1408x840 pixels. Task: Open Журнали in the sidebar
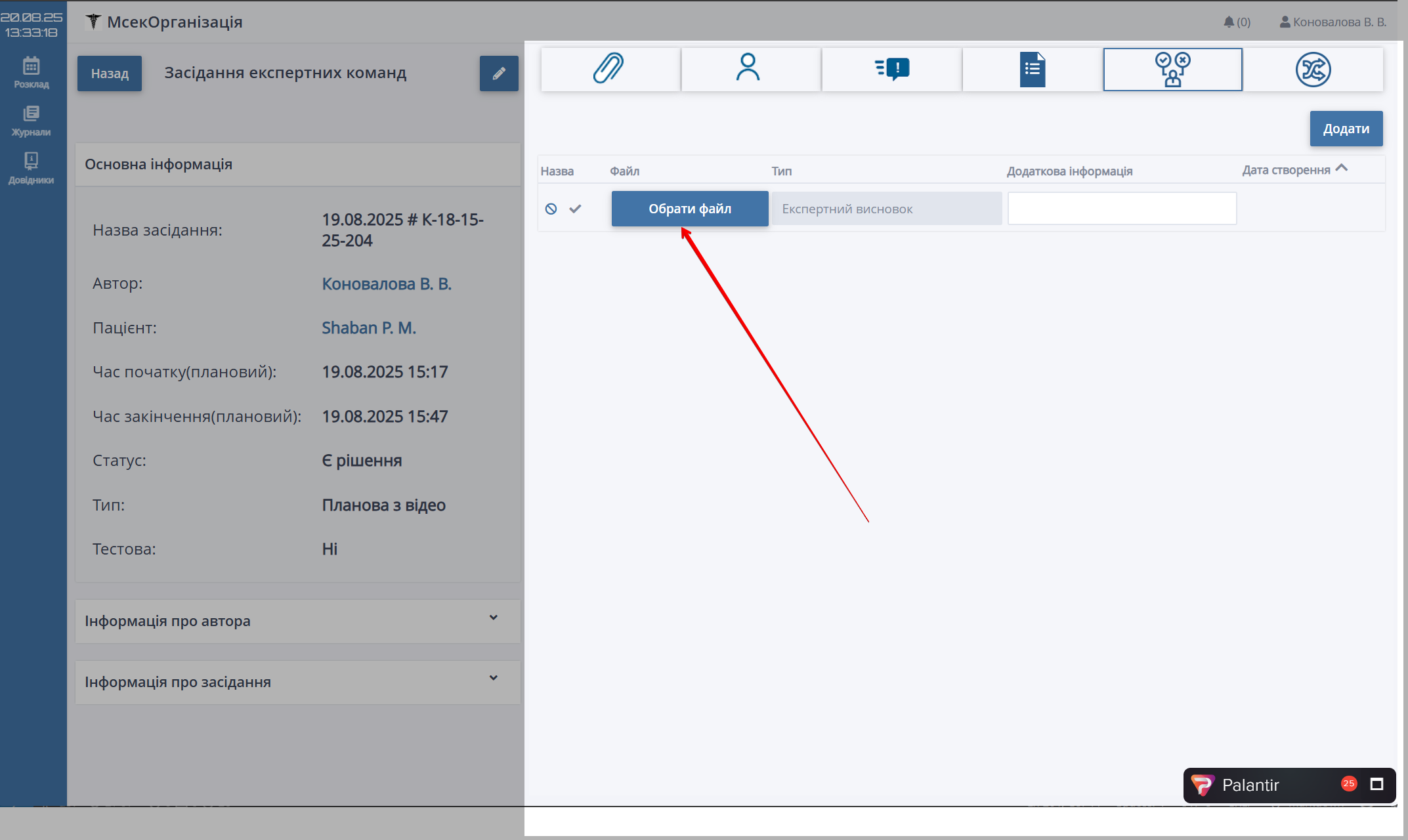(x=32, y=121)
